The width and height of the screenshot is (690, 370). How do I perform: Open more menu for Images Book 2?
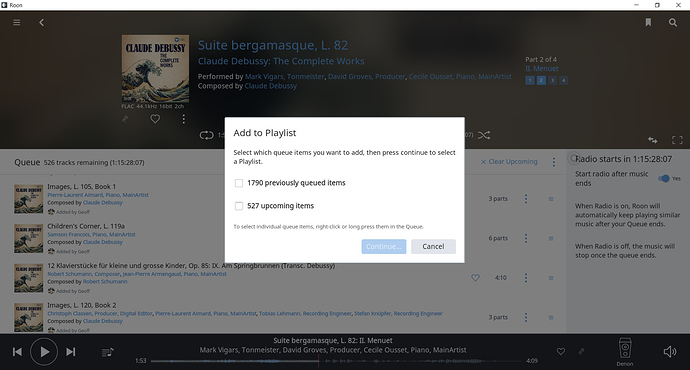526,317
